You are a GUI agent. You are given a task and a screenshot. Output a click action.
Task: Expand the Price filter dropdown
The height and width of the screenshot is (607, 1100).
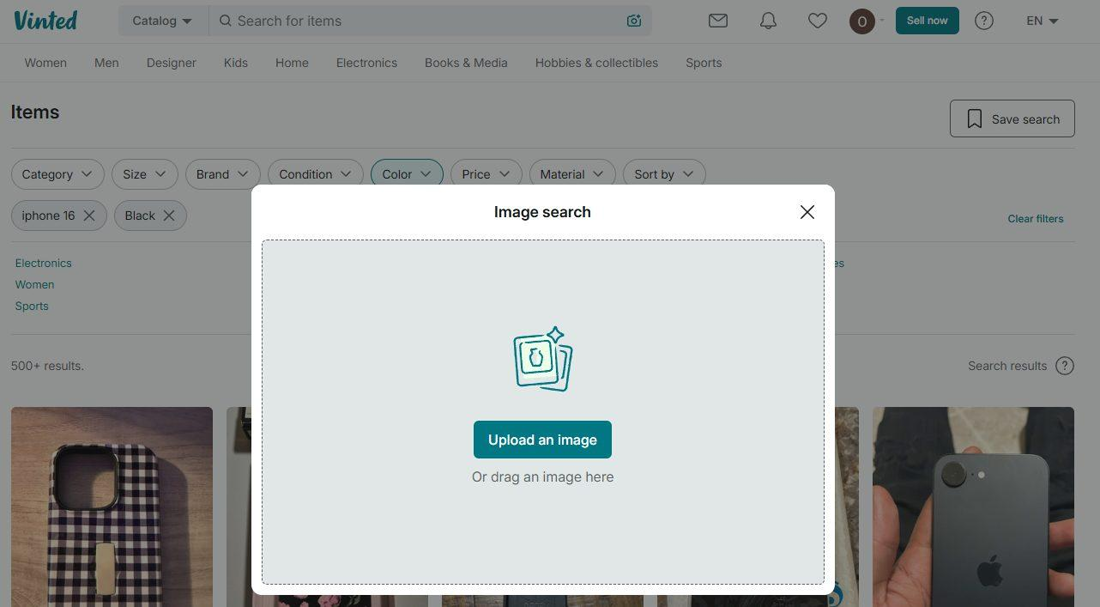486,174
